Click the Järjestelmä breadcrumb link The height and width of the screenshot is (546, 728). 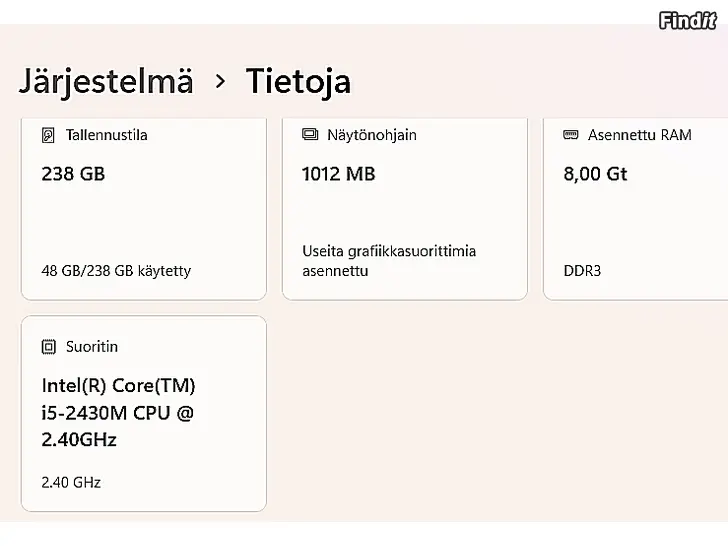(x=106, y=81)
